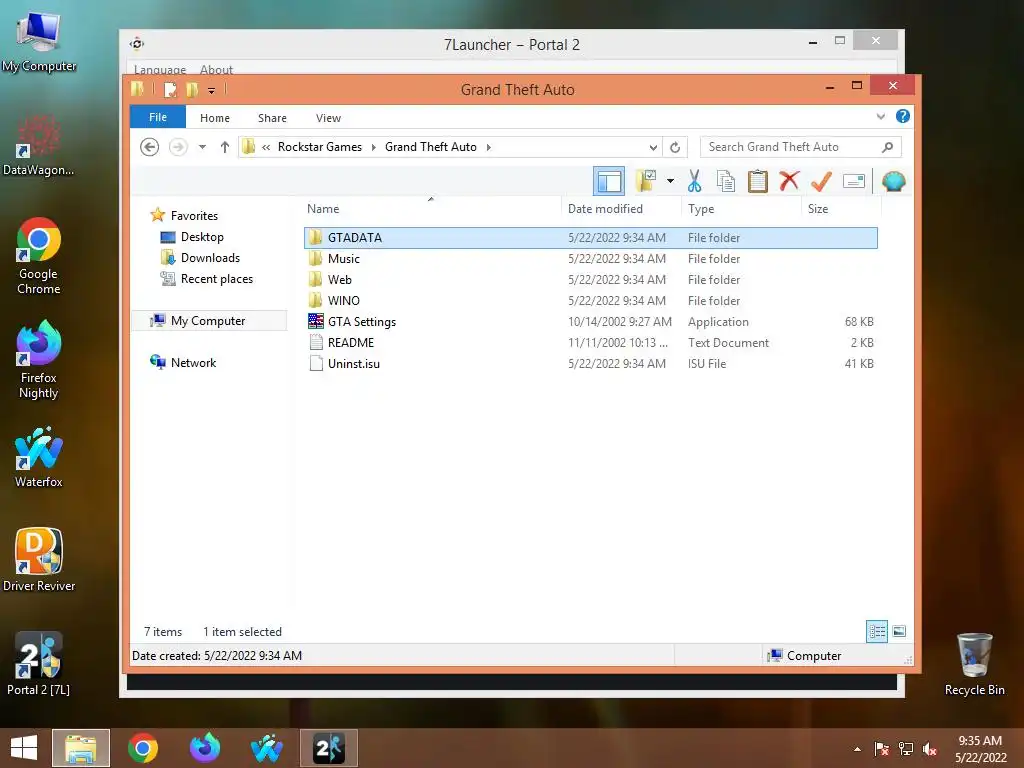Open dropdown arrow next to folder options icon
Screen dimensions: 1024x768
point(670,181)
